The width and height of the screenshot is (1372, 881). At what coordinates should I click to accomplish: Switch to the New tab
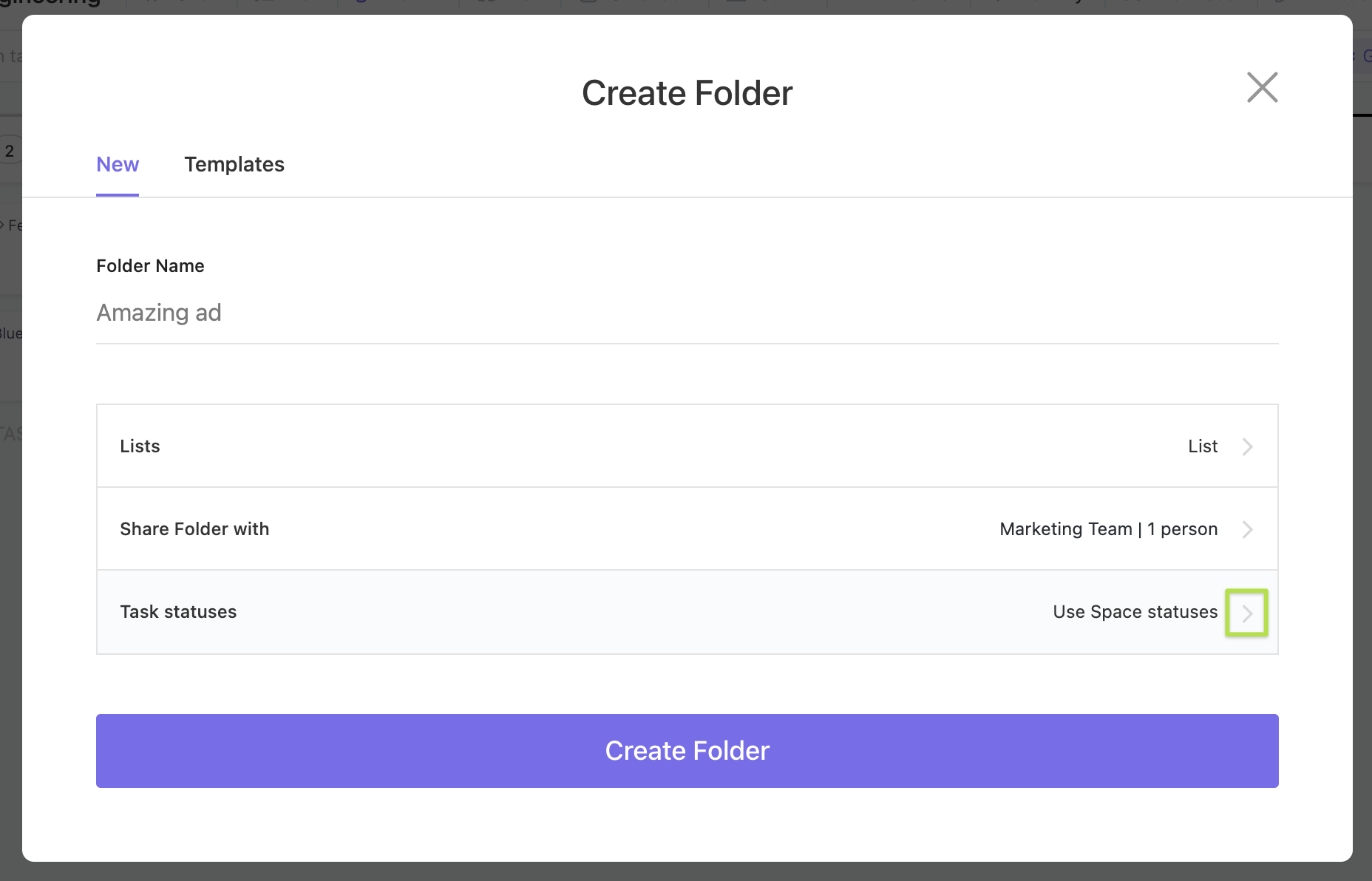118,164
